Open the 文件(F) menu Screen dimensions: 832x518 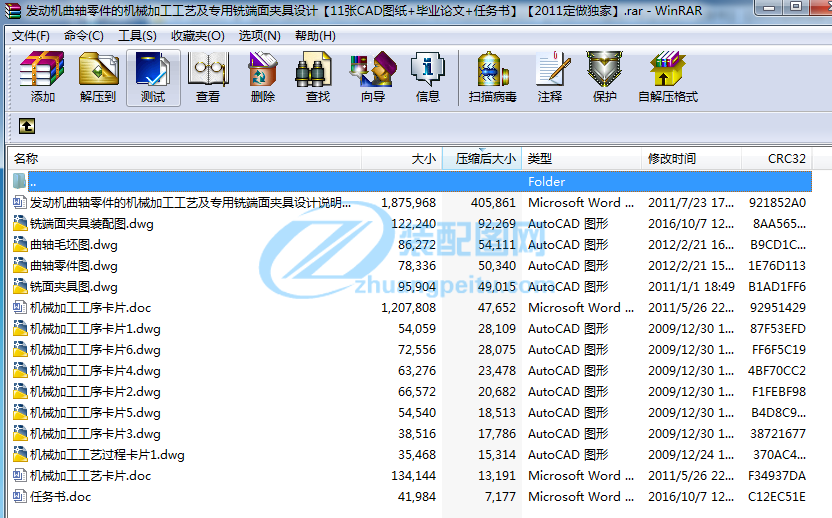coord(31,36)
